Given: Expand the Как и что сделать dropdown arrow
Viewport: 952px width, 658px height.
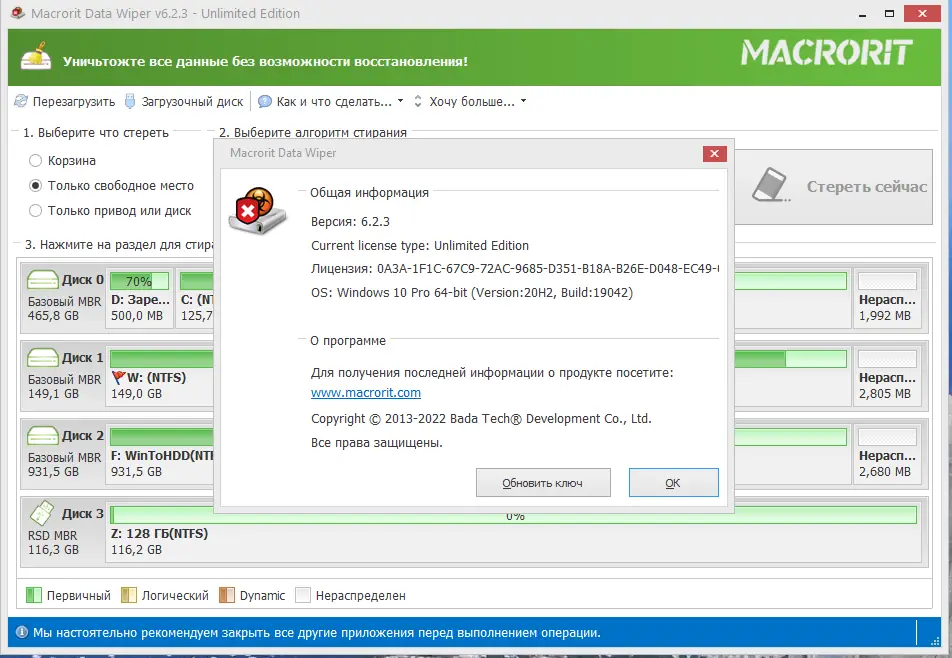Looking at the screenshot, I should coord(400,101).
